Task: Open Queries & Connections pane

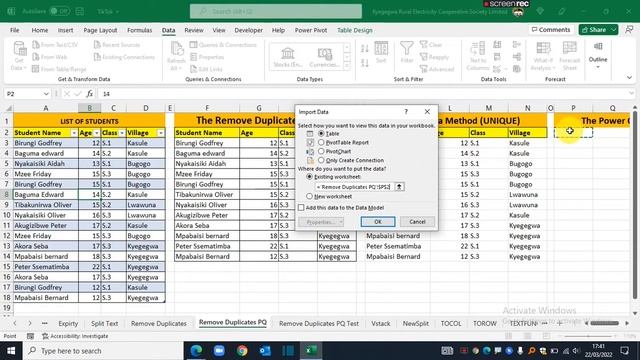Action: coord(223,45)
